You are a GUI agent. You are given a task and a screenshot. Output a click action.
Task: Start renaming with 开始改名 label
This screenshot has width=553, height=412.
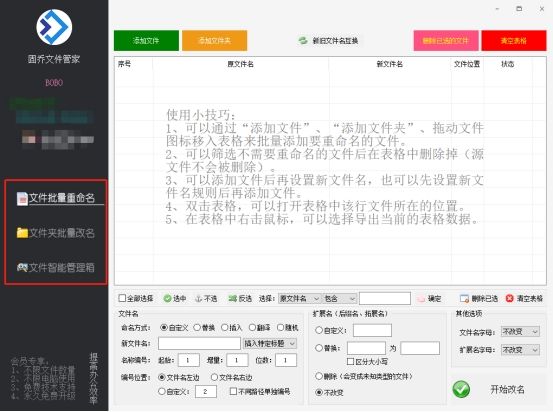pos(507,389)
